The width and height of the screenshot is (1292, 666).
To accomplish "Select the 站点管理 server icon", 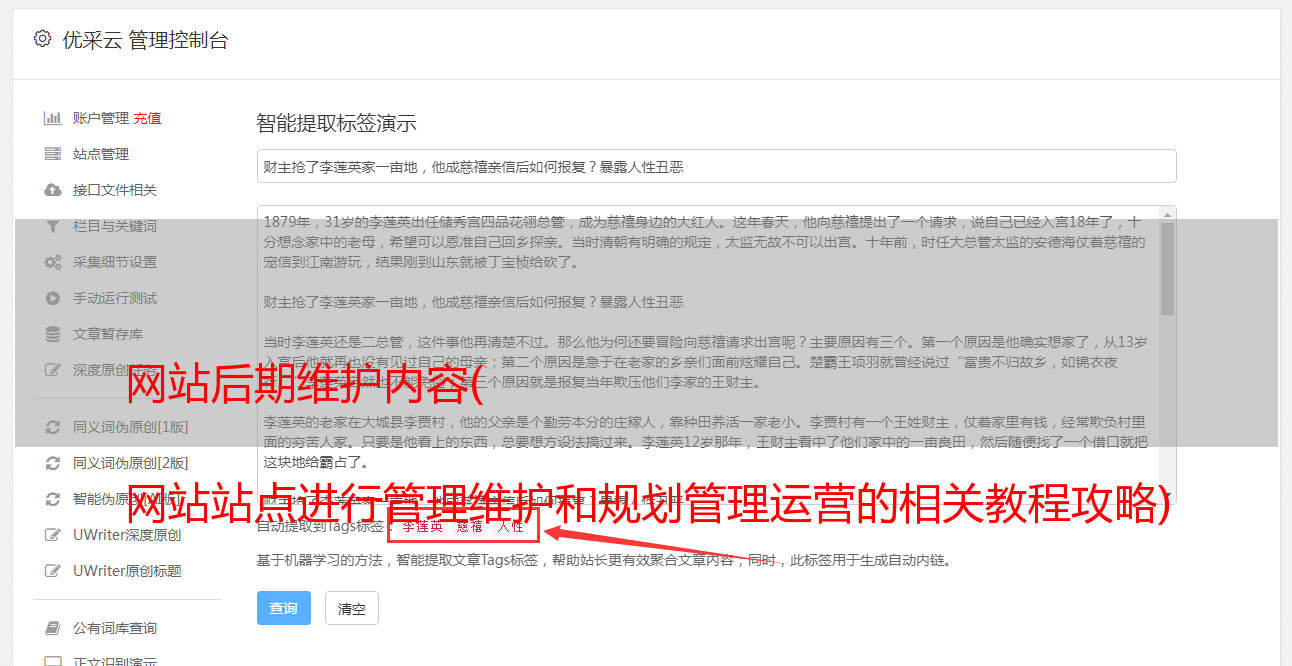I will pos(53,154).
